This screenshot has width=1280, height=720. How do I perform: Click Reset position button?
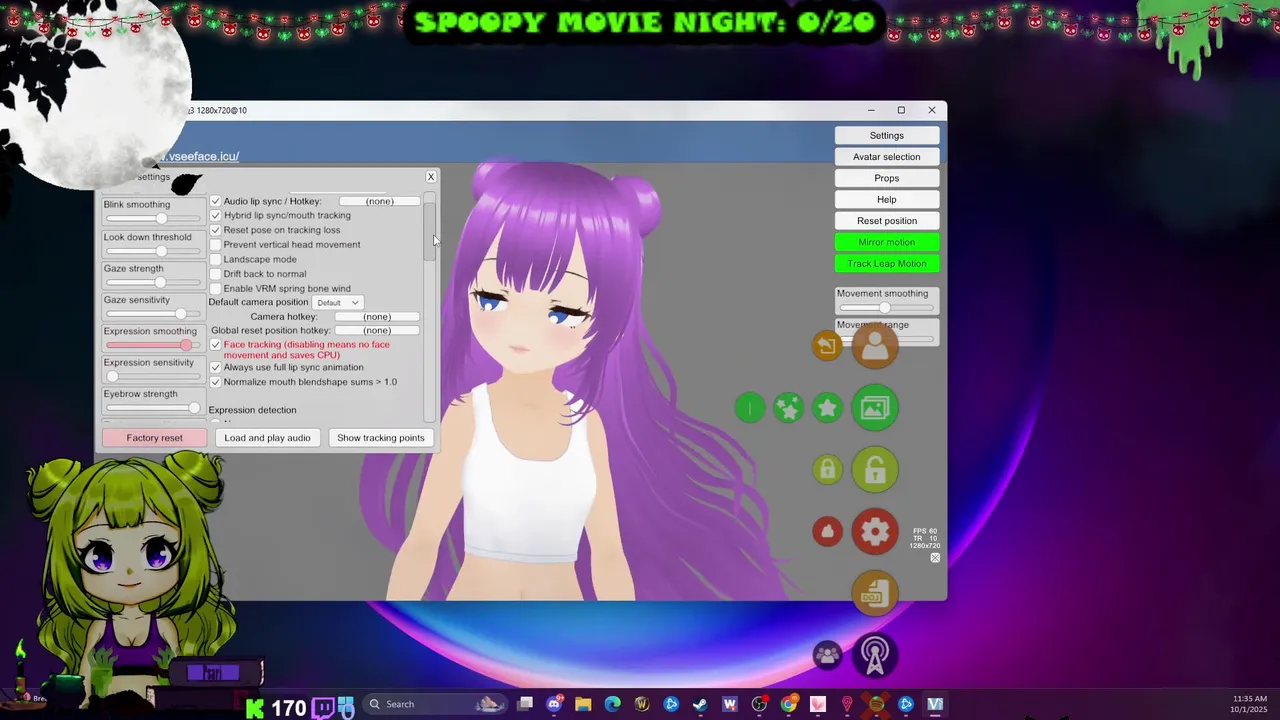tap(887, 221)
